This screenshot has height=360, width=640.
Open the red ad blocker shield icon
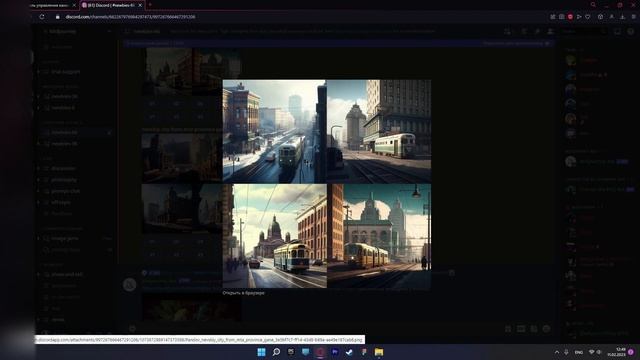point(570,17)
